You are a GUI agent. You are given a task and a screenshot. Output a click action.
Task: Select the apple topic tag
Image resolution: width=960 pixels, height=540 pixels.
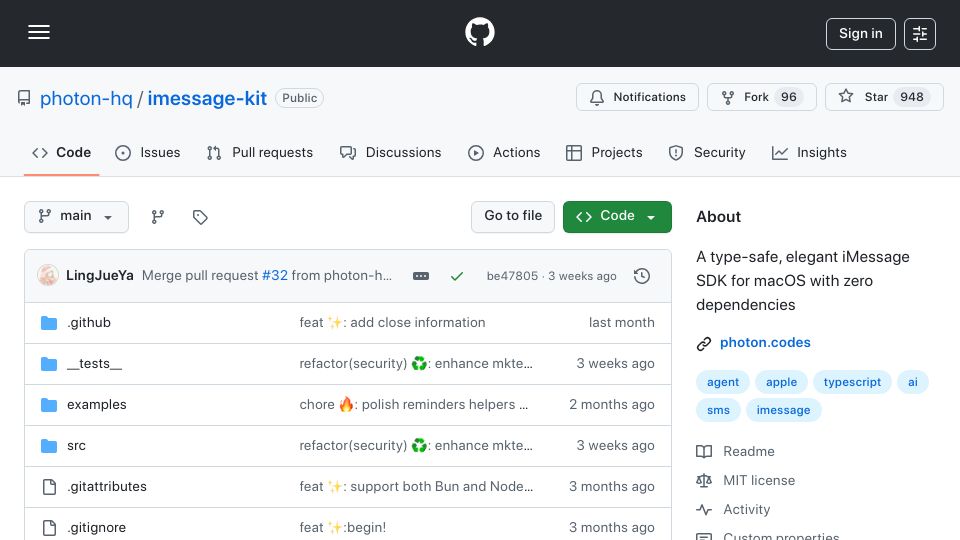(781, 382)
